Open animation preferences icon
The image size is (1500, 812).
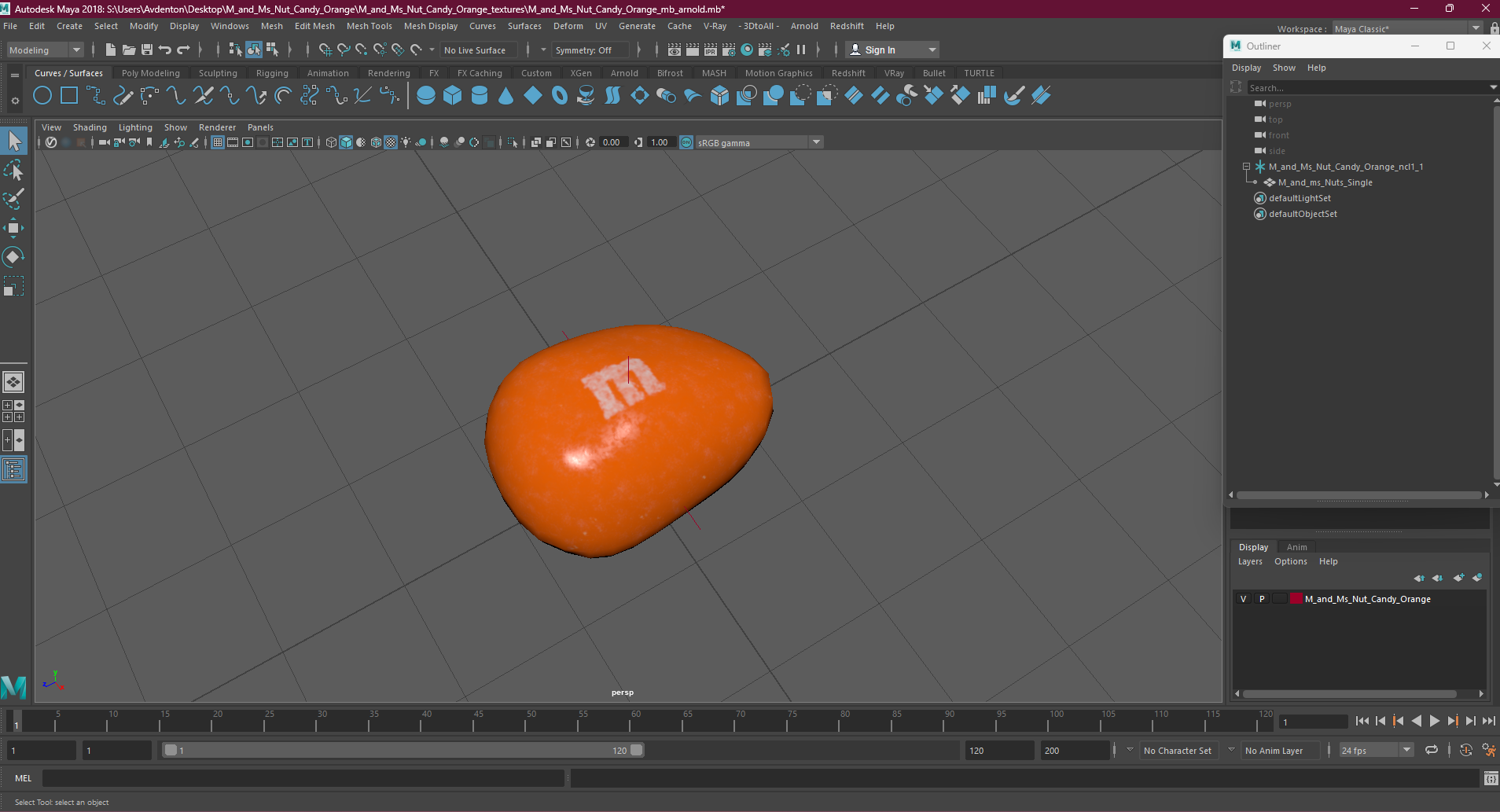click(x=1488, y=751)
